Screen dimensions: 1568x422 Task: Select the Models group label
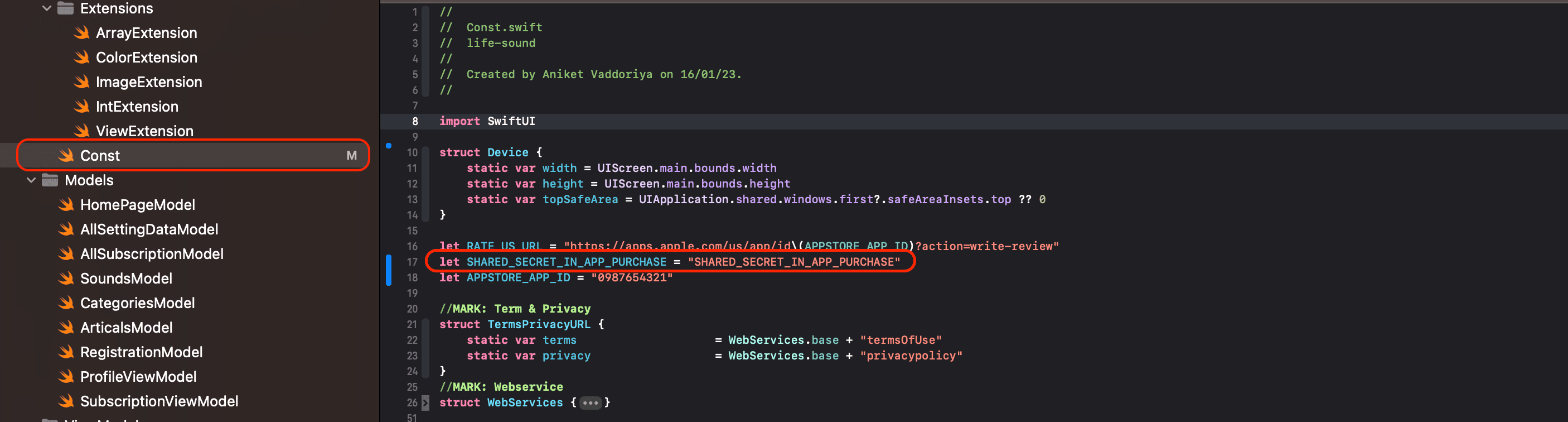coord(89,180)
